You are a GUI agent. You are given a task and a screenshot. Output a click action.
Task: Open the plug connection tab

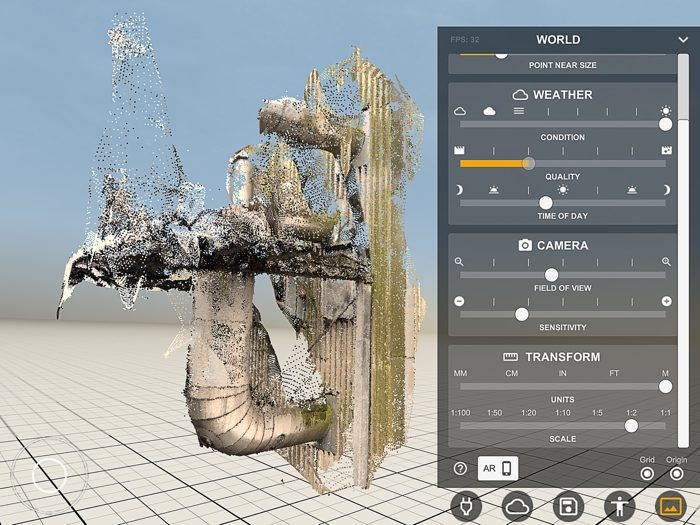coord(466,507)
